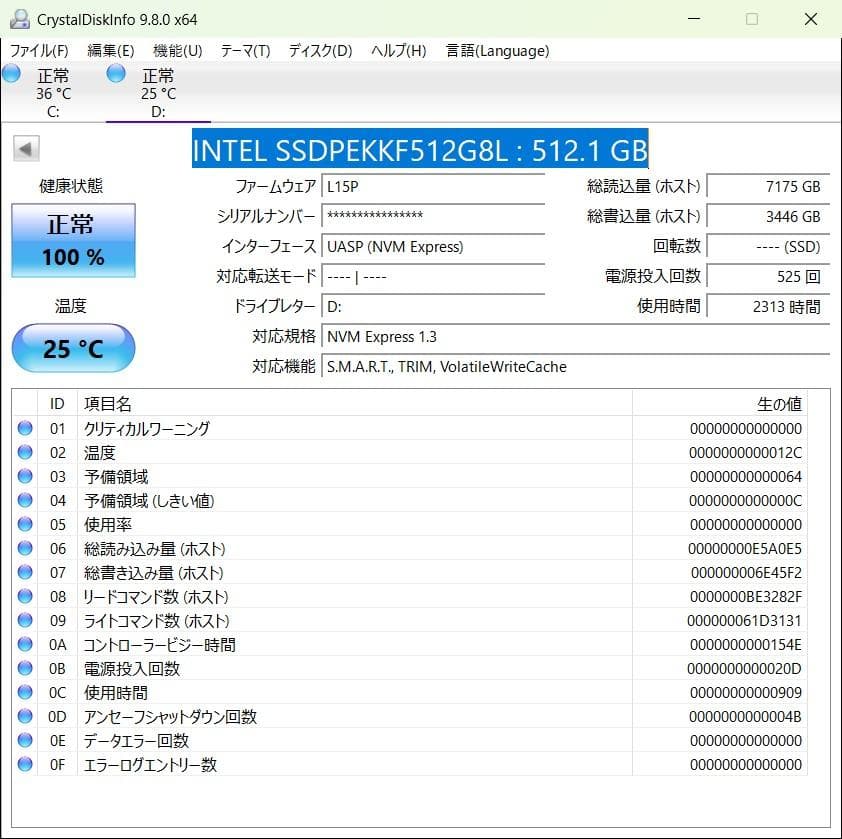Open the ヘルプ(H) menu
Viewport: 842px width, 839px height.
399,50
